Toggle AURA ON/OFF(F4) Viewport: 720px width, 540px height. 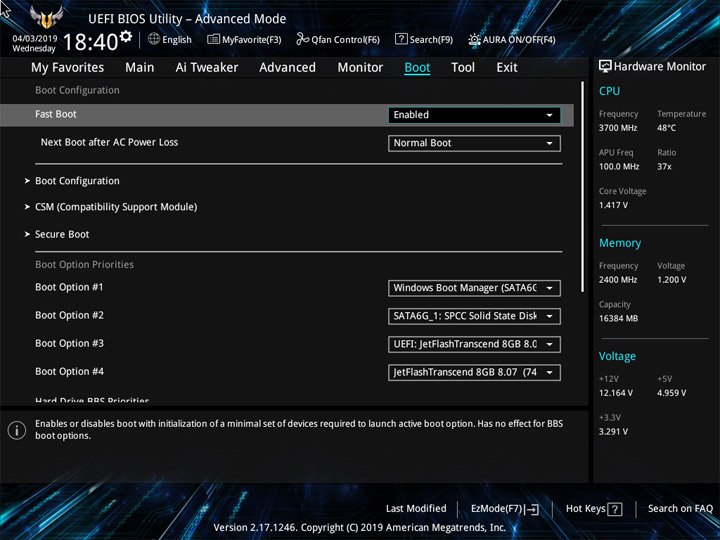pyautogui.click(x=512, y=39)
